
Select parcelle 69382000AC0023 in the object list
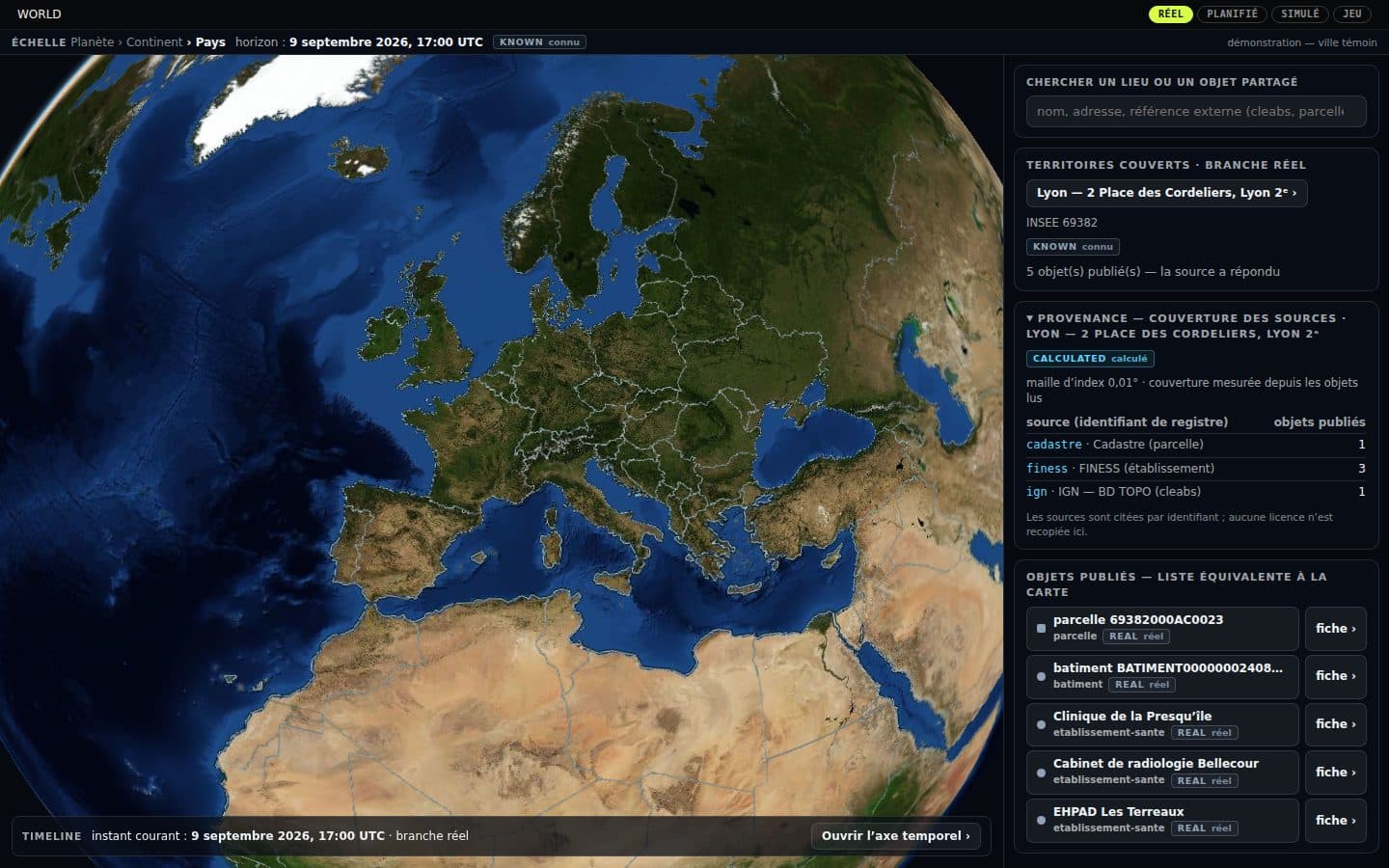click(1162, 628)
